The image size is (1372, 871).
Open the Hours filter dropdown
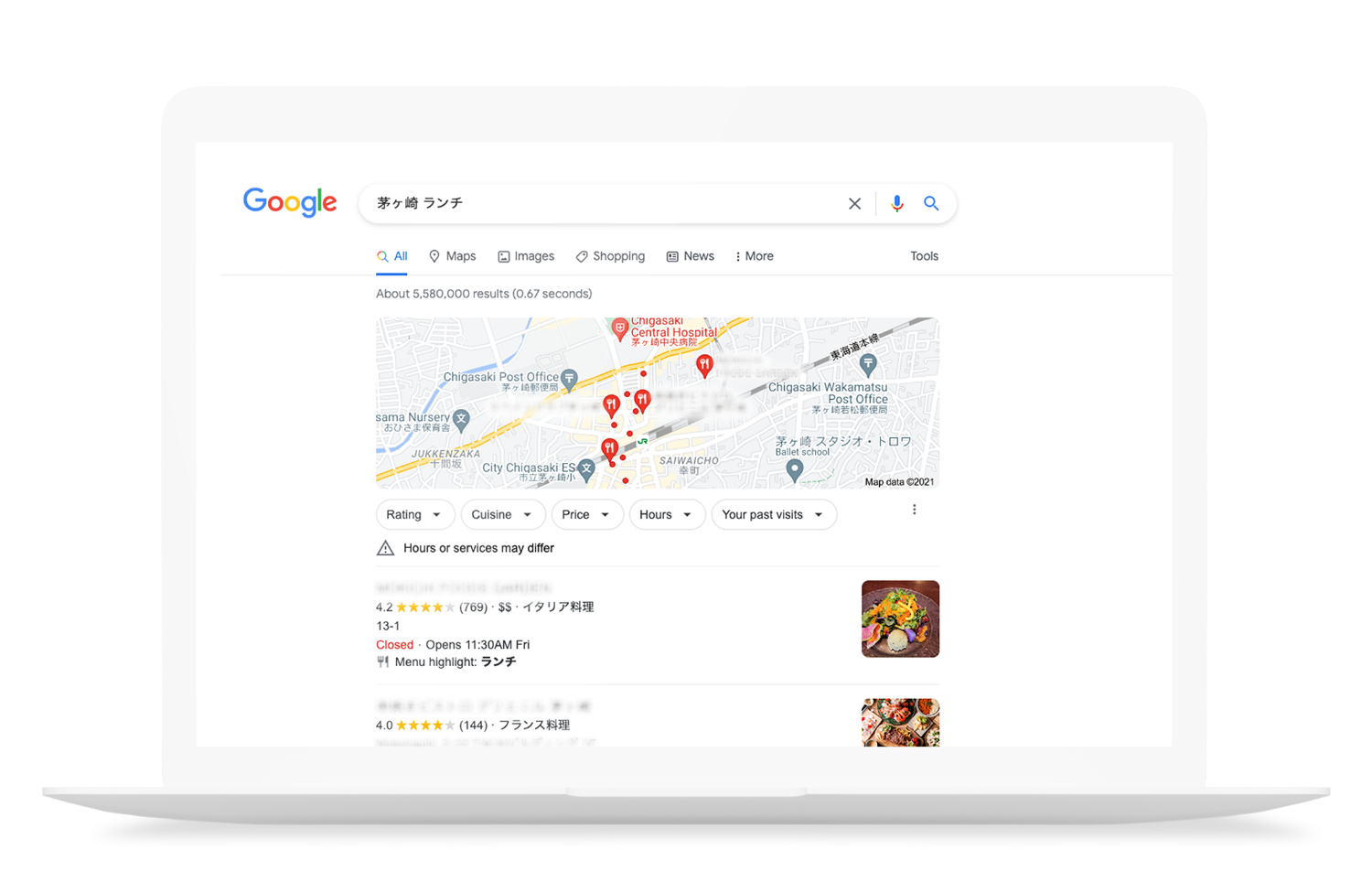[666, 515]
